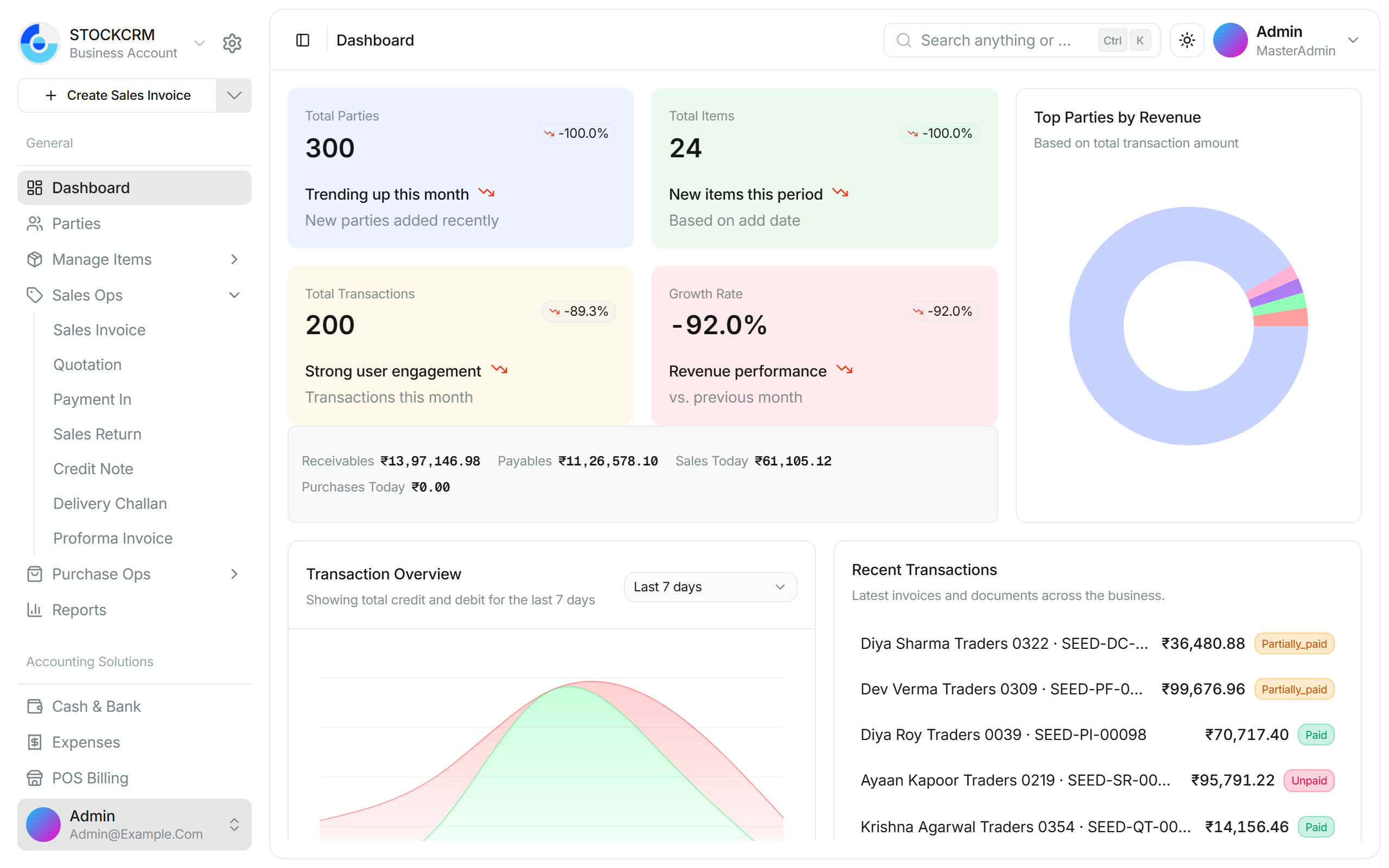Open Sales Return submenu item

[98, 434]
